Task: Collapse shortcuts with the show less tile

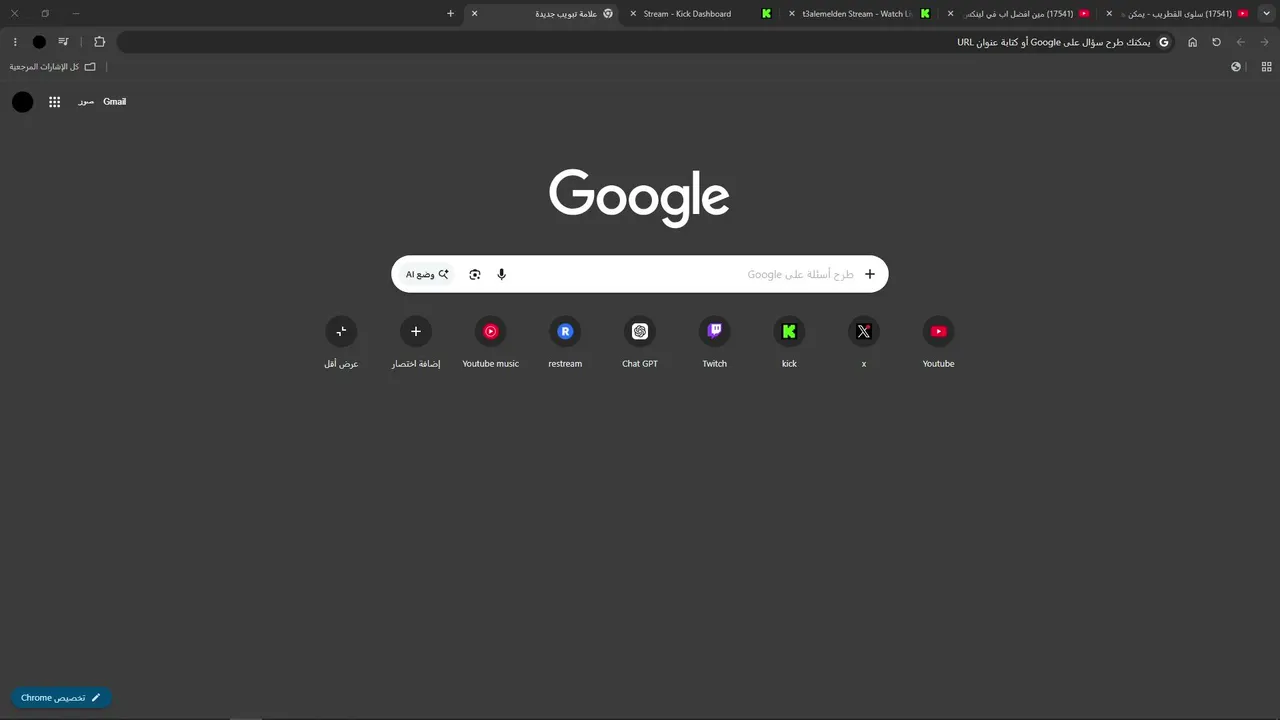Action: pos(341,343)
